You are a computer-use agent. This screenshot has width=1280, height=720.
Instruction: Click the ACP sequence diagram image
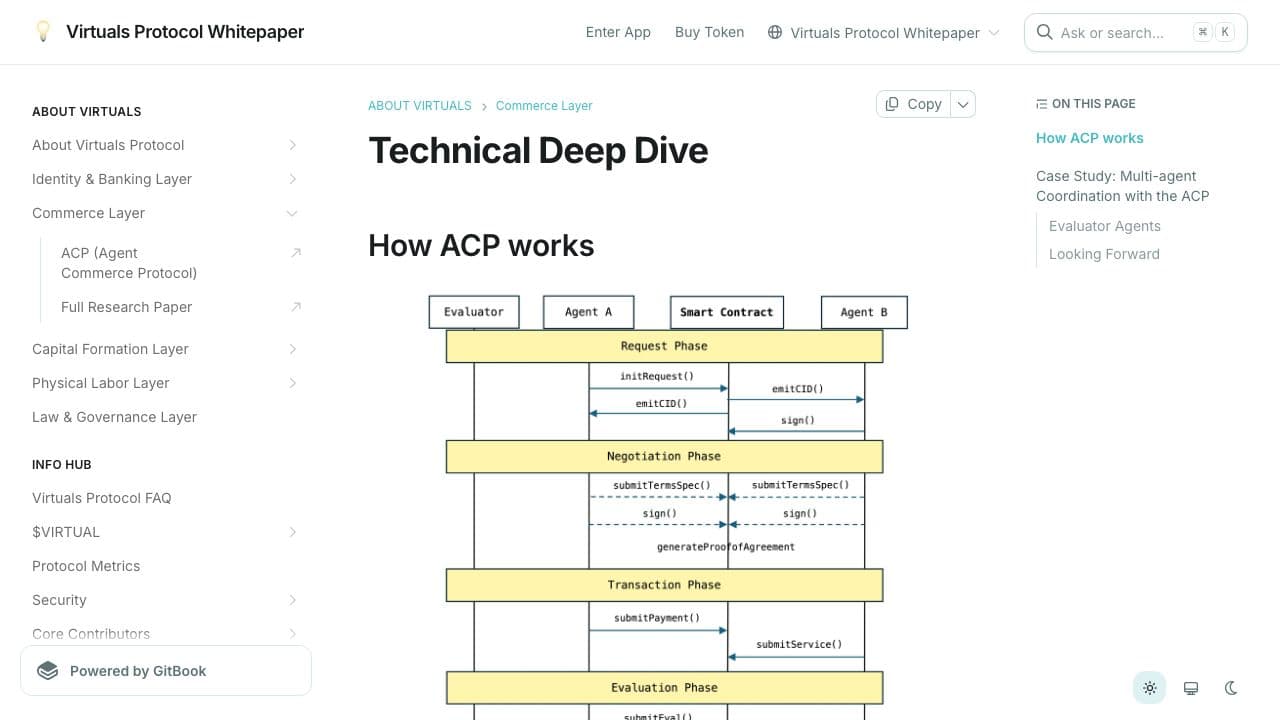[x=668, y=507]
